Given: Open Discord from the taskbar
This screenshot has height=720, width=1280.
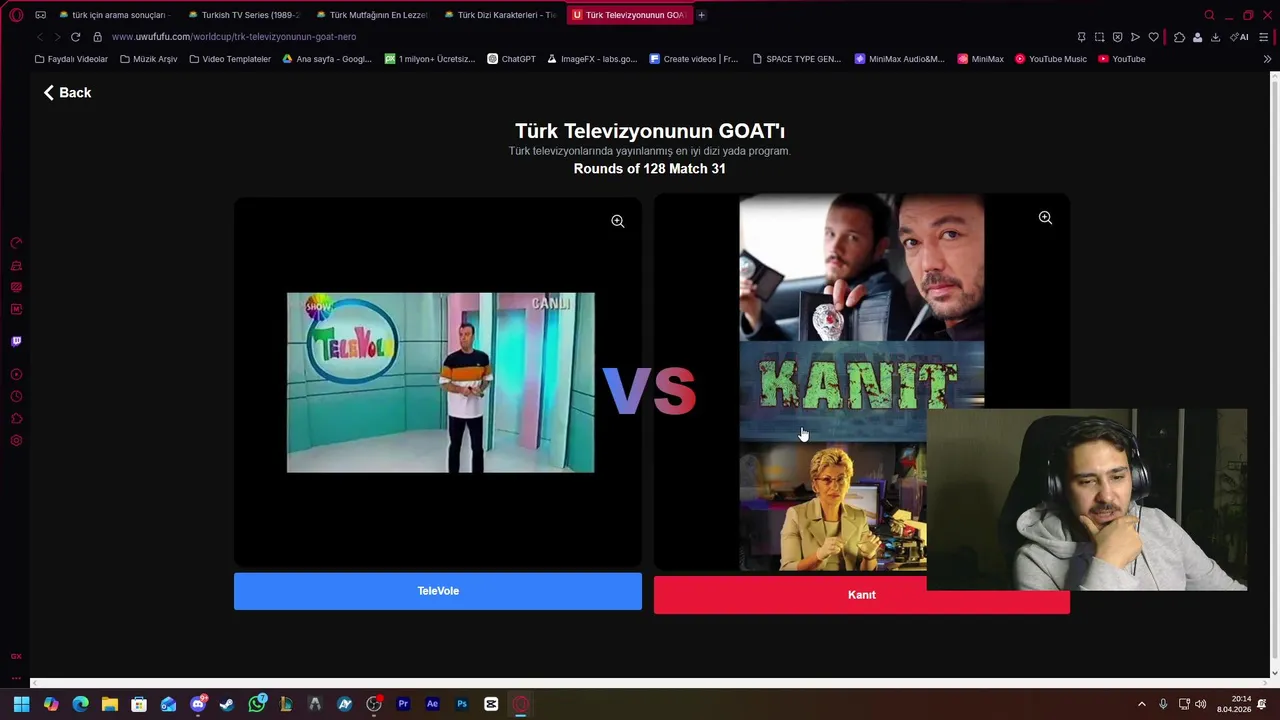Looking at the screenshot, I should [x=198, y=704].
